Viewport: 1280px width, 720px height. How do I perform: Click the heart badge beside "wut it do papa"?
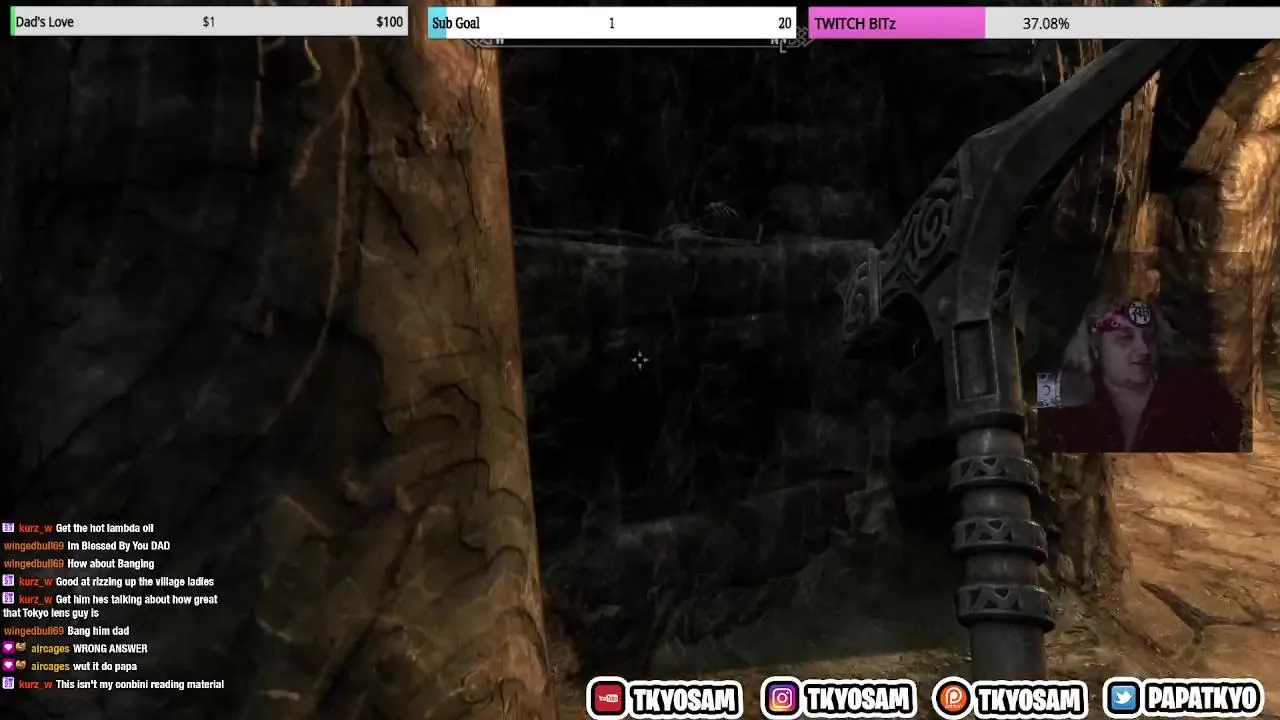[x=8, y=666]
